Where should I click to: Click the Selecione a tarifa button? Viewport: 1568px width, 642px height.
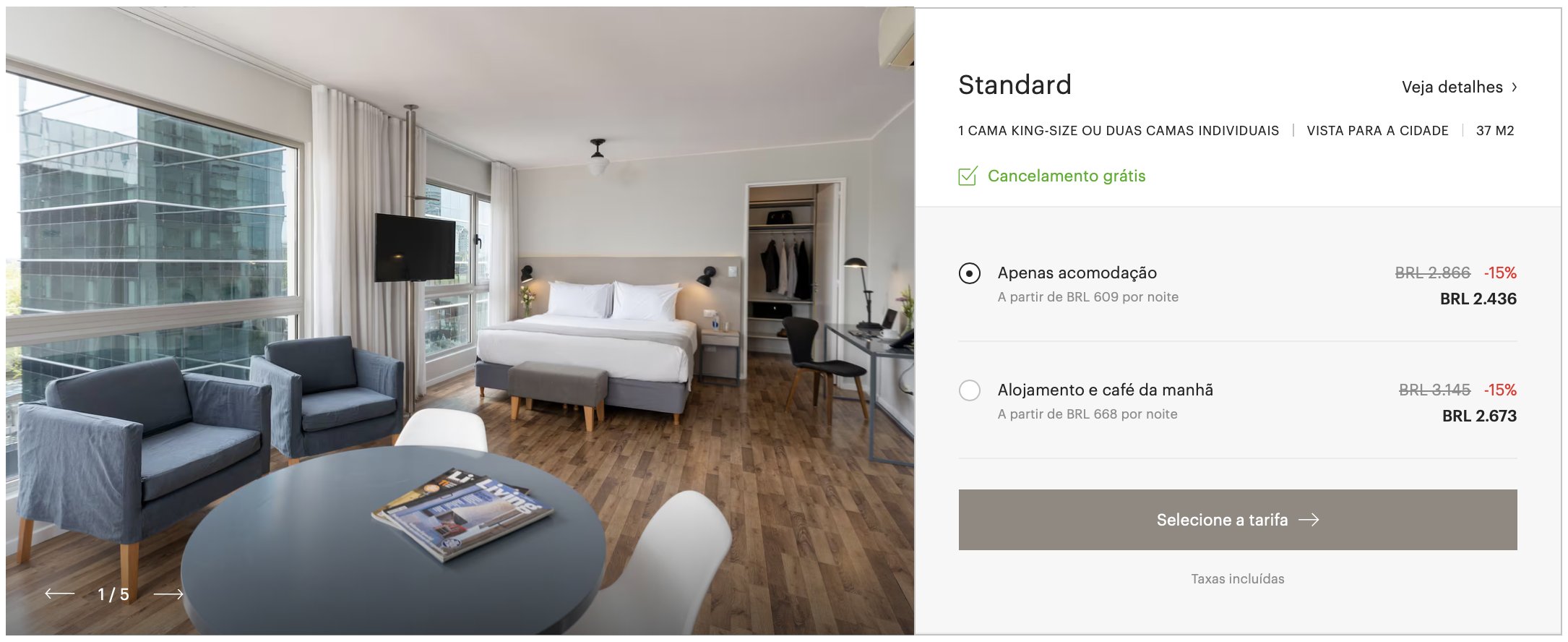pyautogui.click(x=1238, y=520)
